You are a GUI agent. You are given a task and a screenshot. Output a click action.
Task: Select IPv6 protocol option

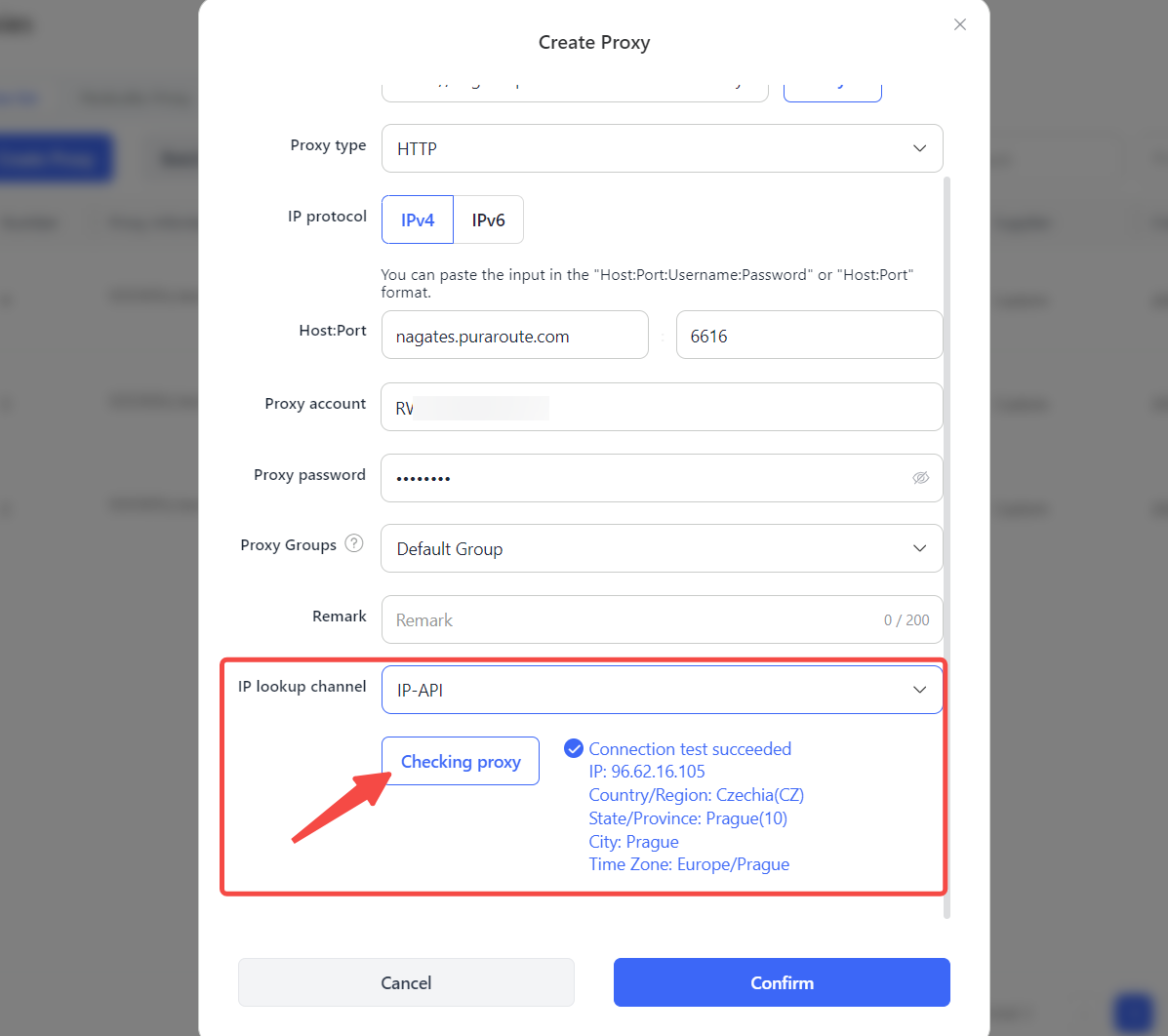(x=489, y=219)
